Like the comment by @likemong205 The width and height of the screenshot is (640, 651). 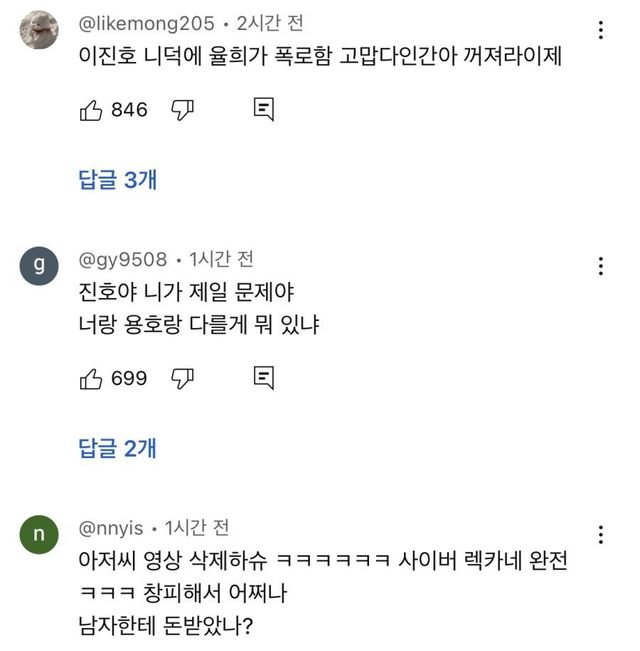point(91,110)
